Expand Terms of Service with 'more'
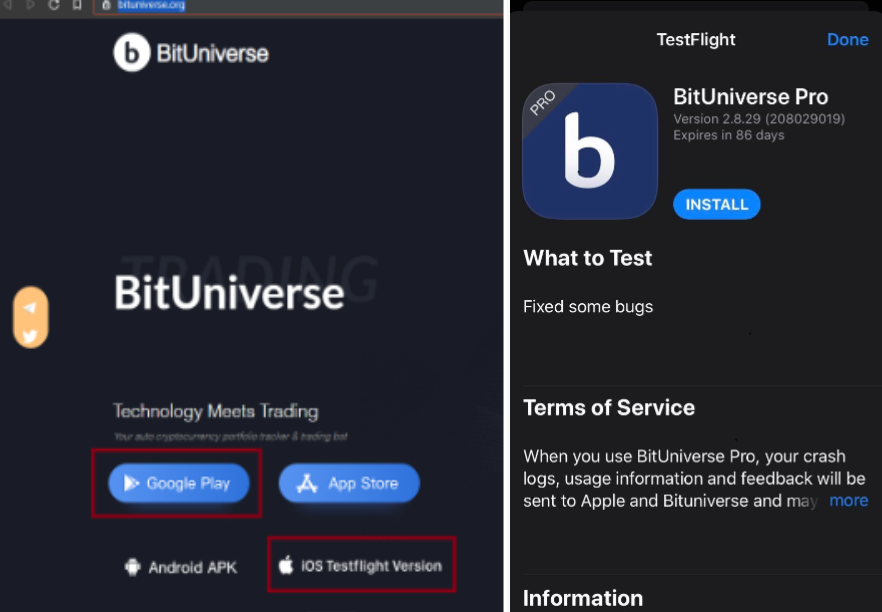 coord(848,500)
